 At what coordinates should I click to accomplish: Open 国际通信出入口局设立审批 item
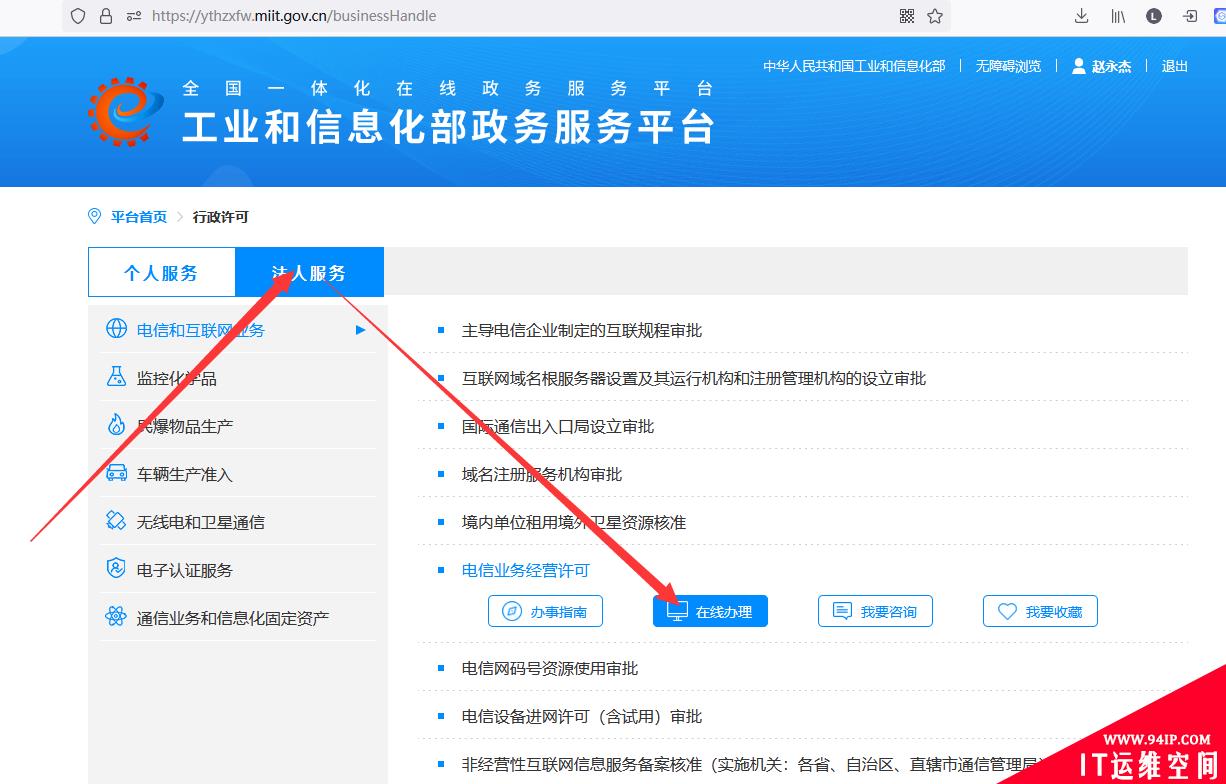pyautogui.click(x=558, y=426)
